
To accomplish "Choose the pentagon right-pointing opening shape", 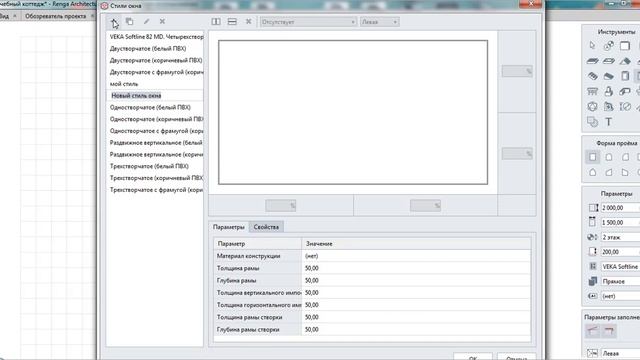I will pyautogui.click(x=625, y=173).
